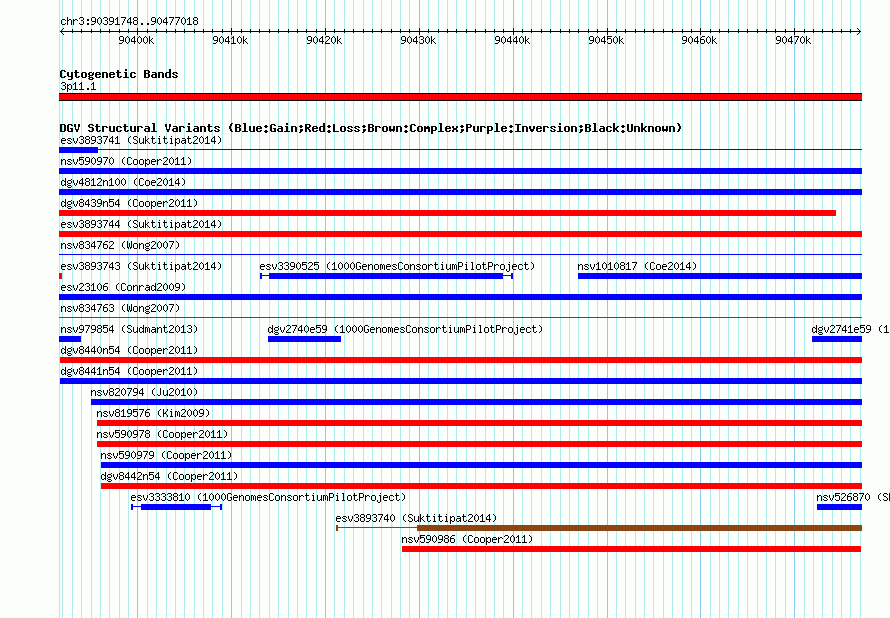This screenshot has width=890, height=618.
Task: Click the blue bar under esv23106
Action: point(460,297)
